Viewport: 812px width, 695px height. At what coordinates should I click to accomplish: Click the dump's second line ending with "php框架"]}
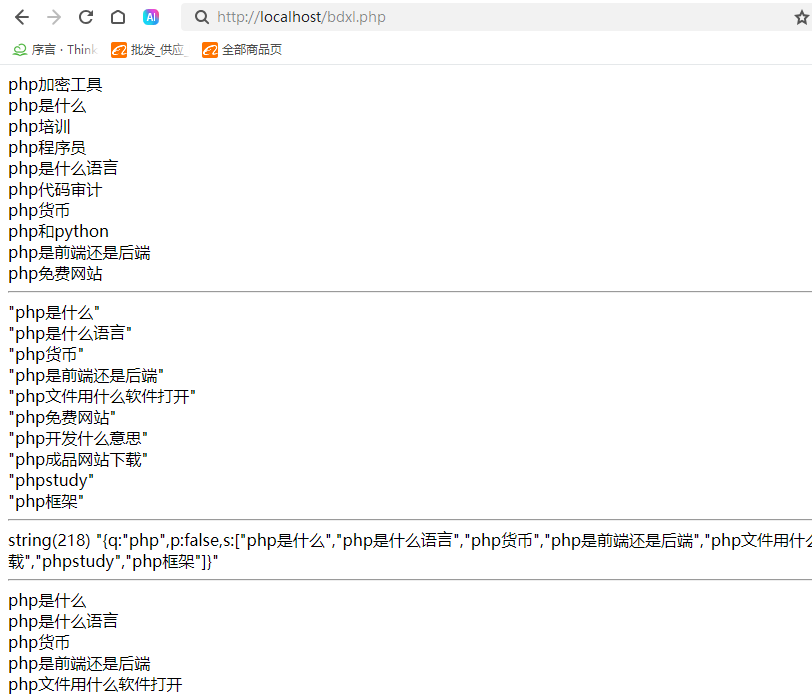[113, 562]
